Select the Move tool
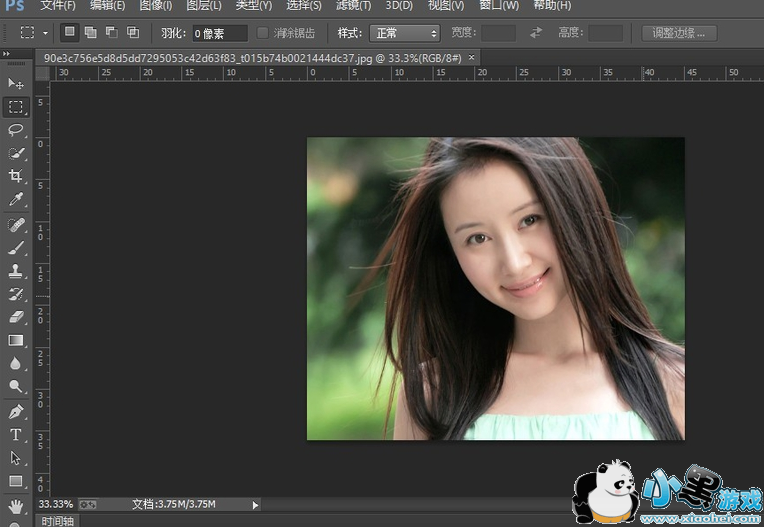Image resolution: width=764 pixels, height=527 pixels. (x=15, y=83)
